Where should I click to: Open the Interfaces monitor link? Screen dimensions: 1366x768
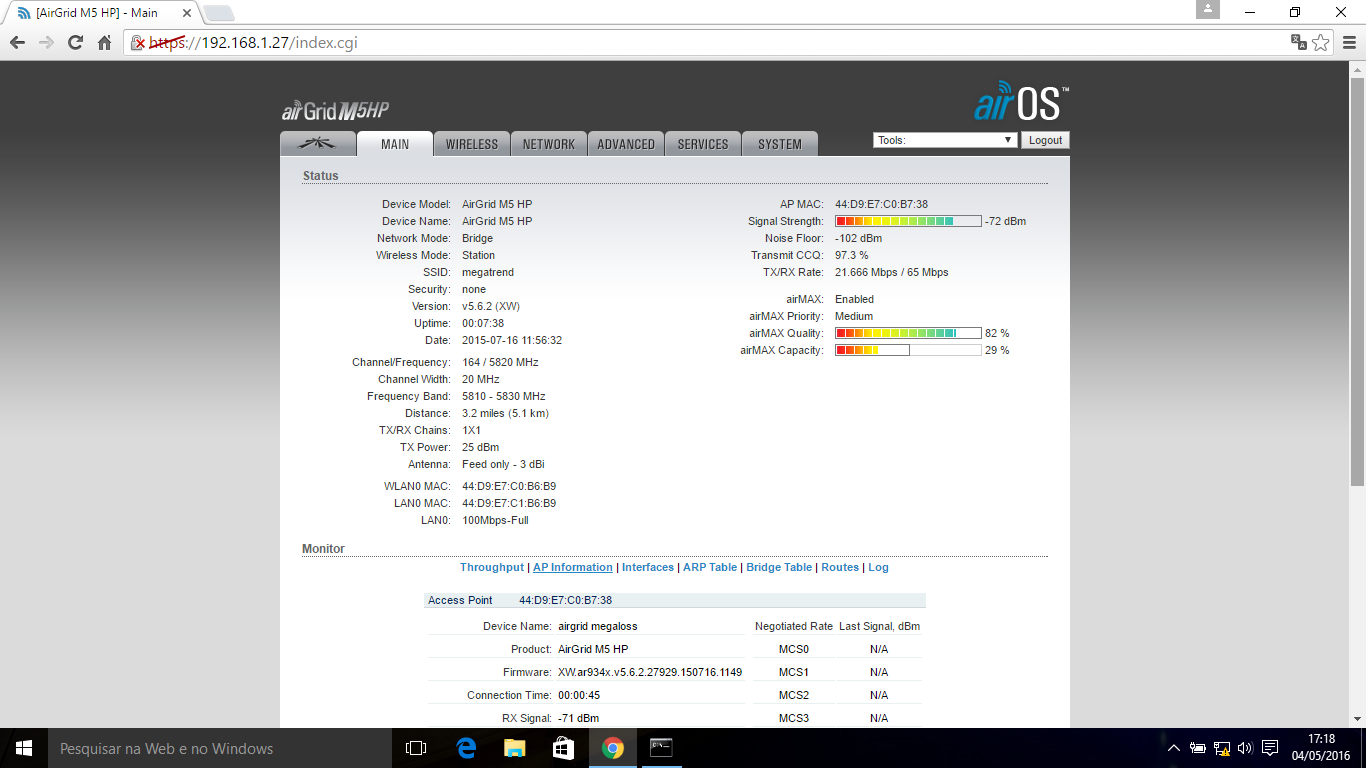pos(648,567)
